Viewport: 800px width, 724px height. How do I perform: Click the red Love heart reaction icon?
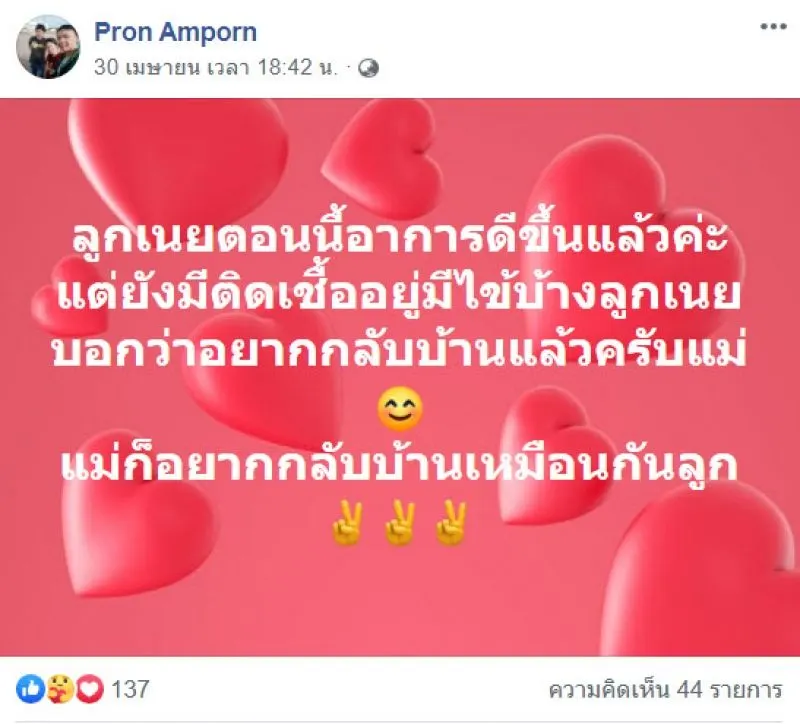[90, 689]
